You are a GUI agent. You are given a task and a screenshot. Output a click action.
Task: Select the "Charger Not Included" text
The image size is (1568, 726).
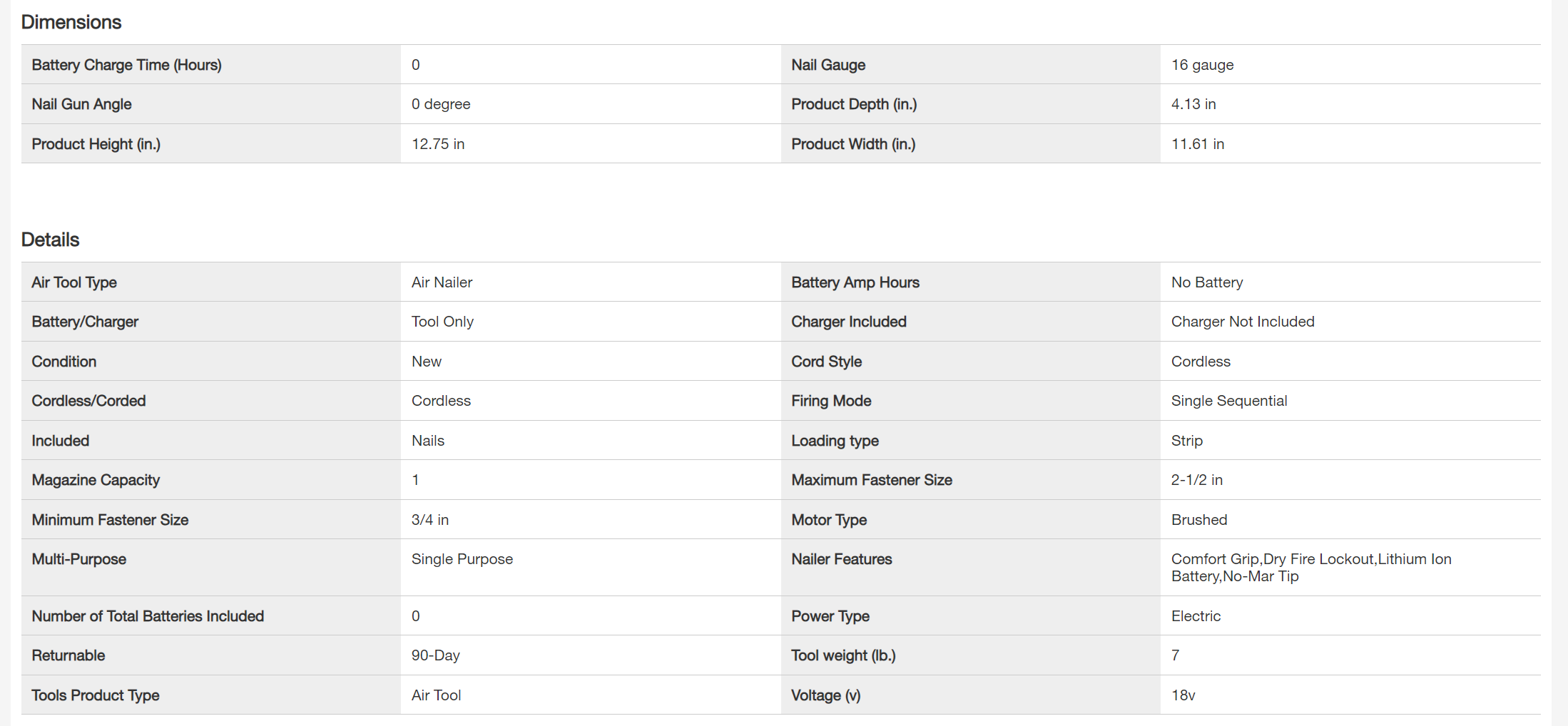[x=1242, y=322]
